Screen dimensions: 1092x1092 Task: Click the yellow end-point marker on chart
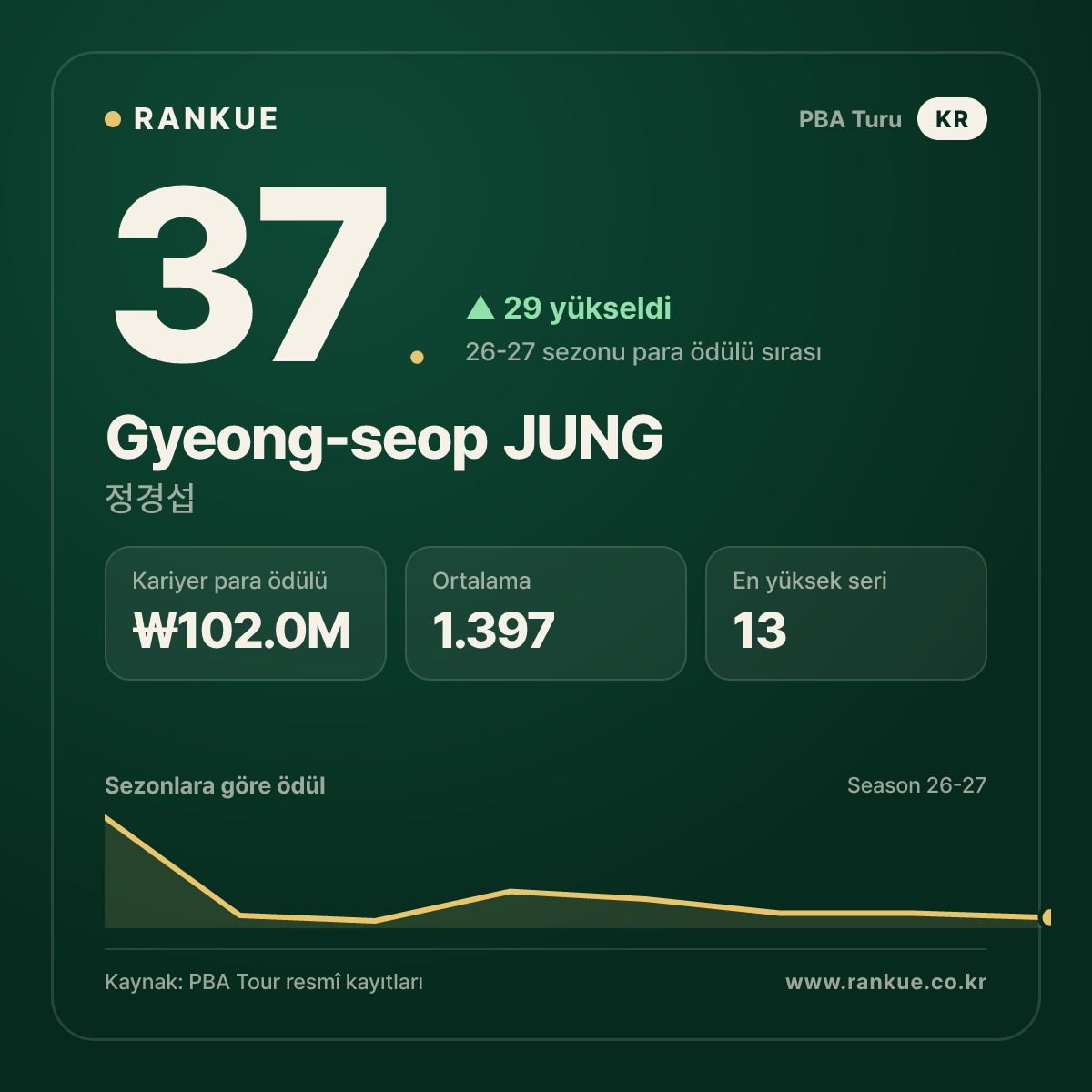pyautogui.click(x=1047, y=917)
